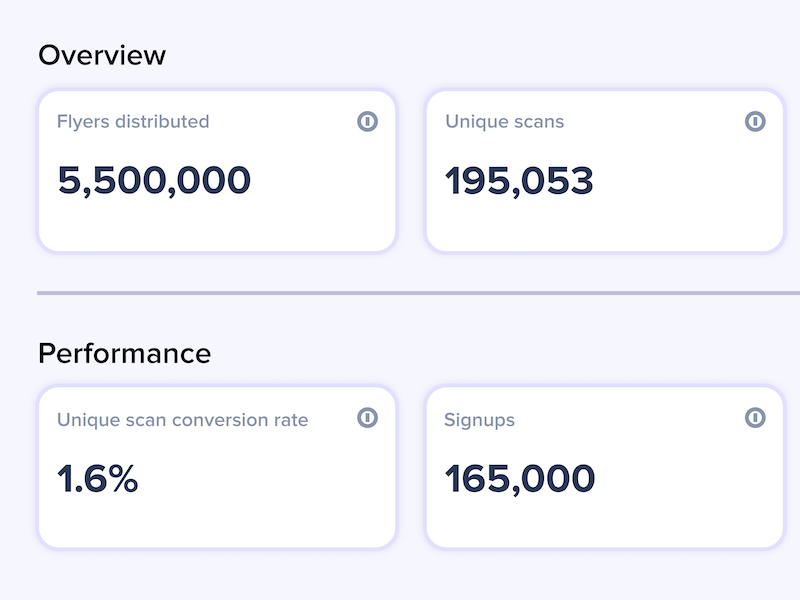Select the 195,053 unique scans value
Image resolution: width=800 pixels, height=600 pixels.
click(x=519, y=181)
